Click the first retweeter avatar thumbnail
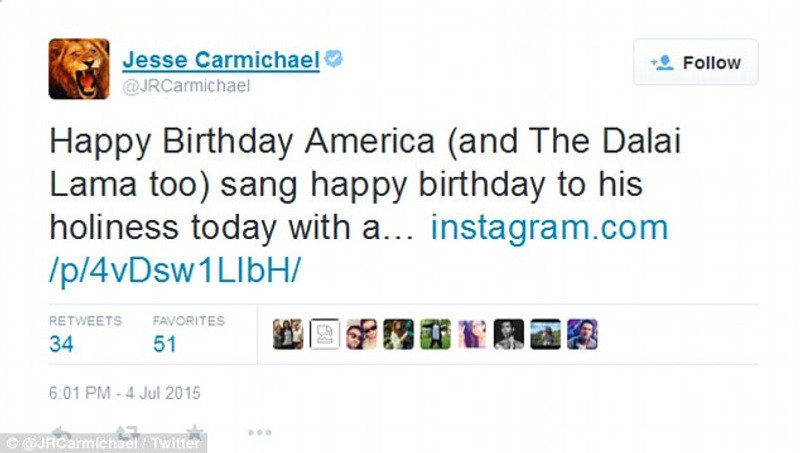Viewport: 800px width, 453px height. (288, 334)
